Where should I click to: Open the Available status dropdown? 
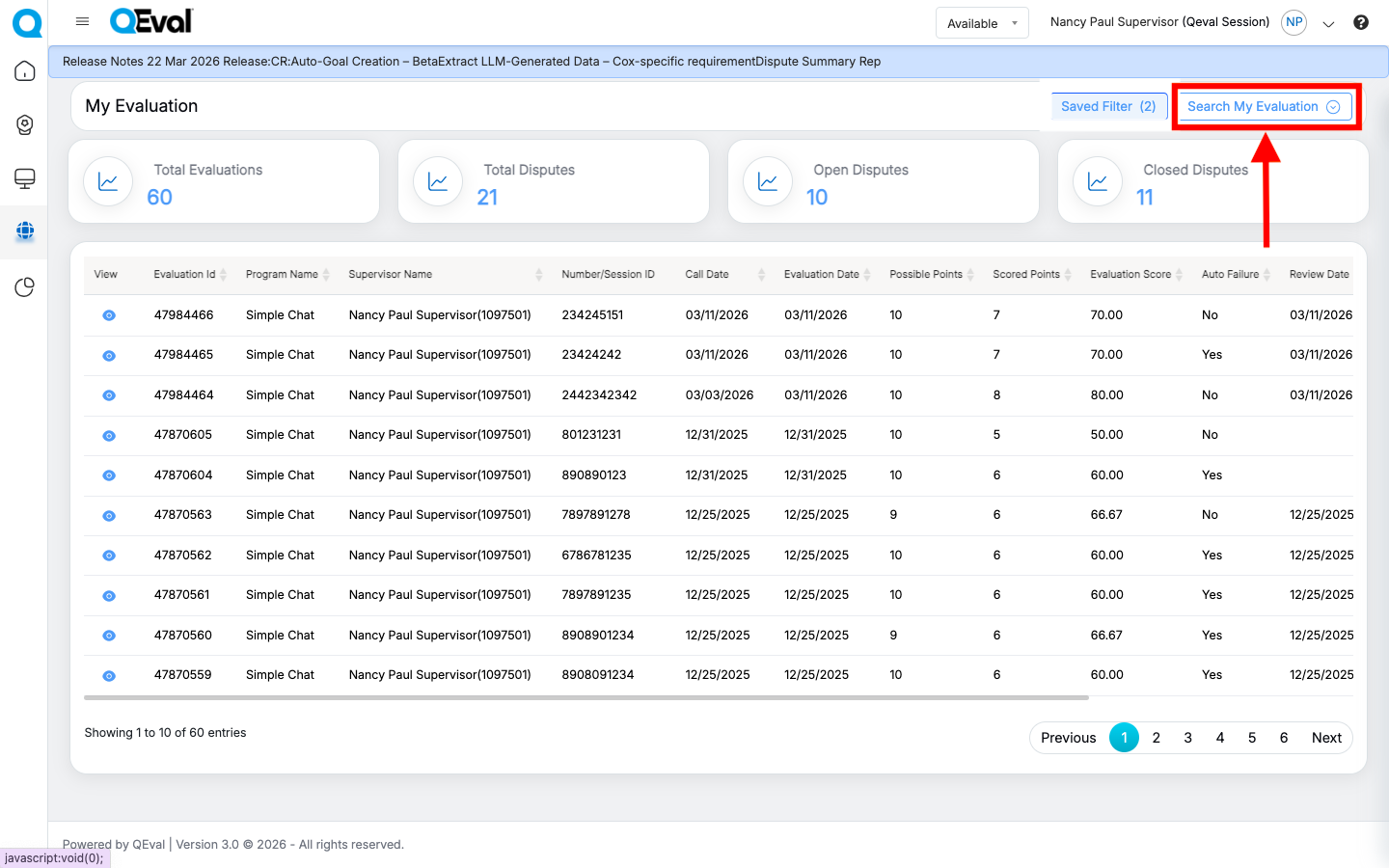(981, 23)
